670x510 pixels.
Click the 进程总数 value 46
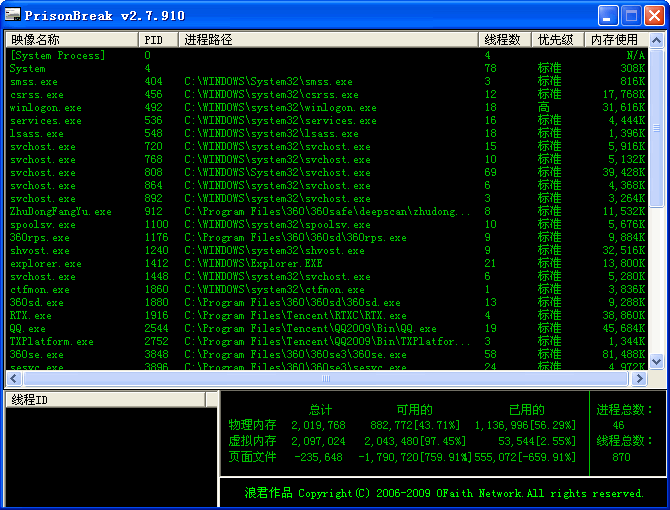point(618,425)
